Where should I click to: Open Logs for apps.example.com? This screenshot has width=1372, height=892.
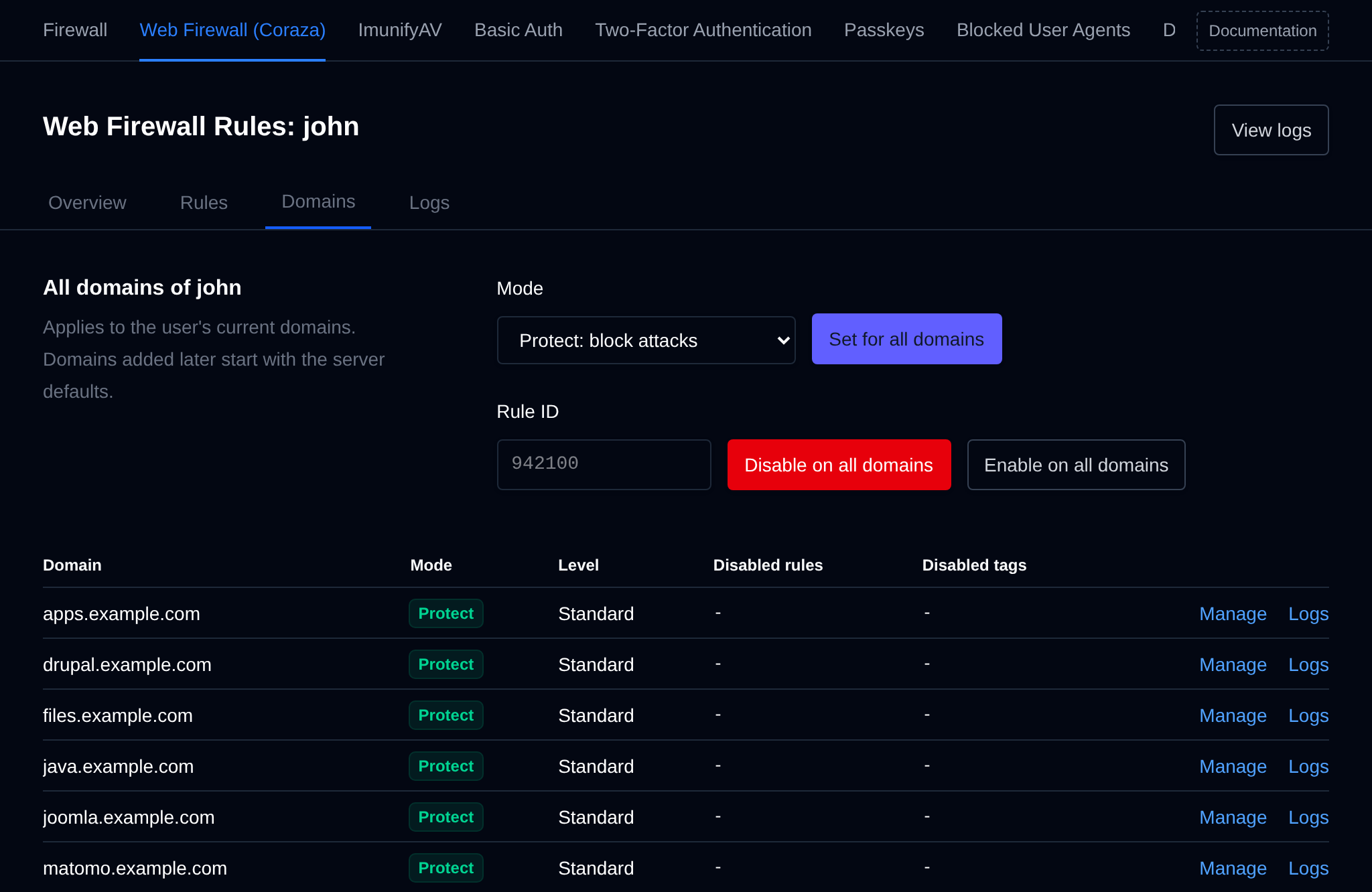(1309, 613)
